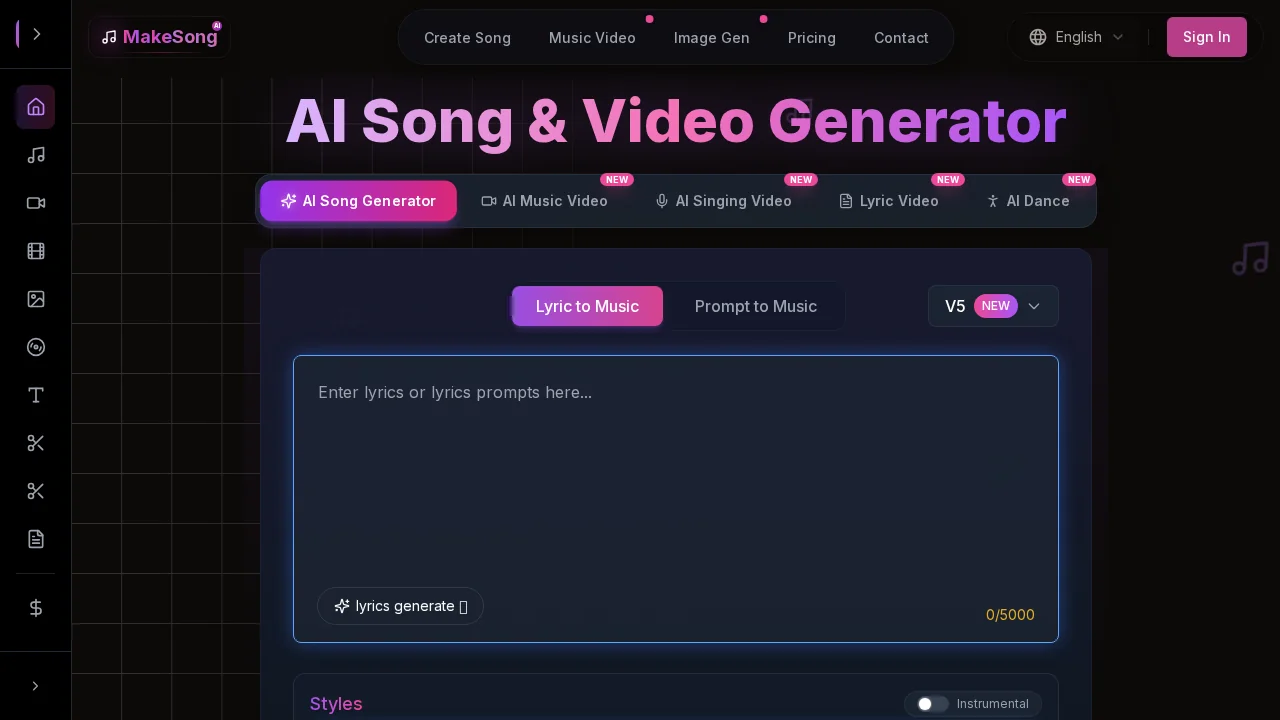Open the Pricing menu item

click(x=811, y=37)
